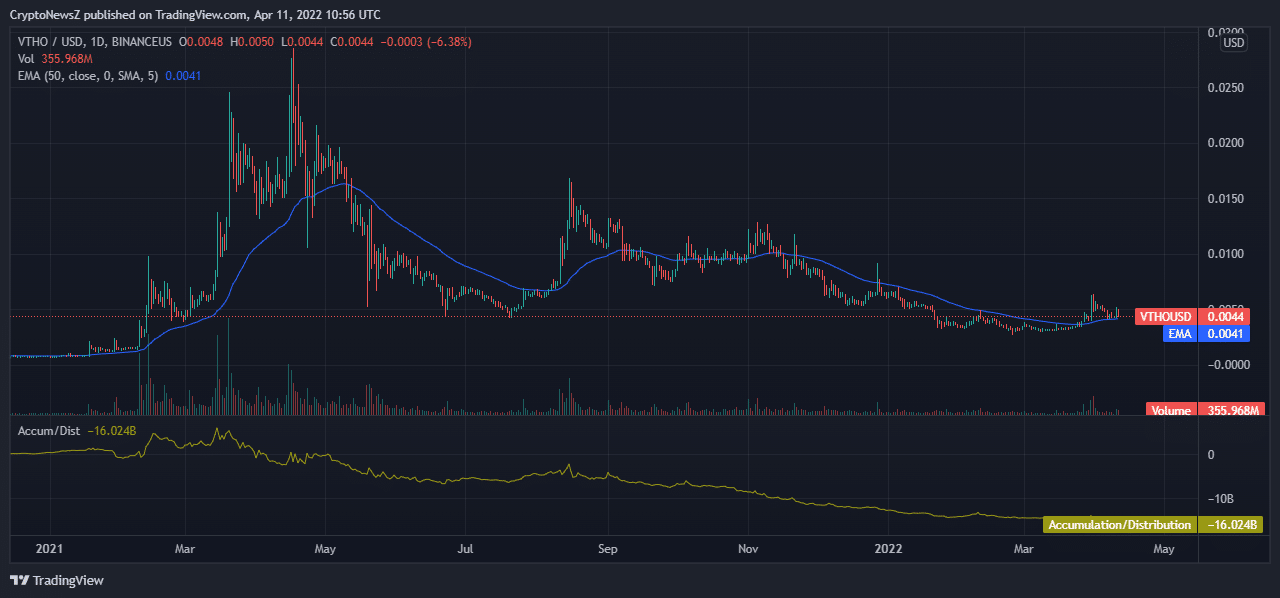Click the Accum/Dist indicator legend label
The width and height of the screenshot is (1280, 598).
[x=49, y=431]
